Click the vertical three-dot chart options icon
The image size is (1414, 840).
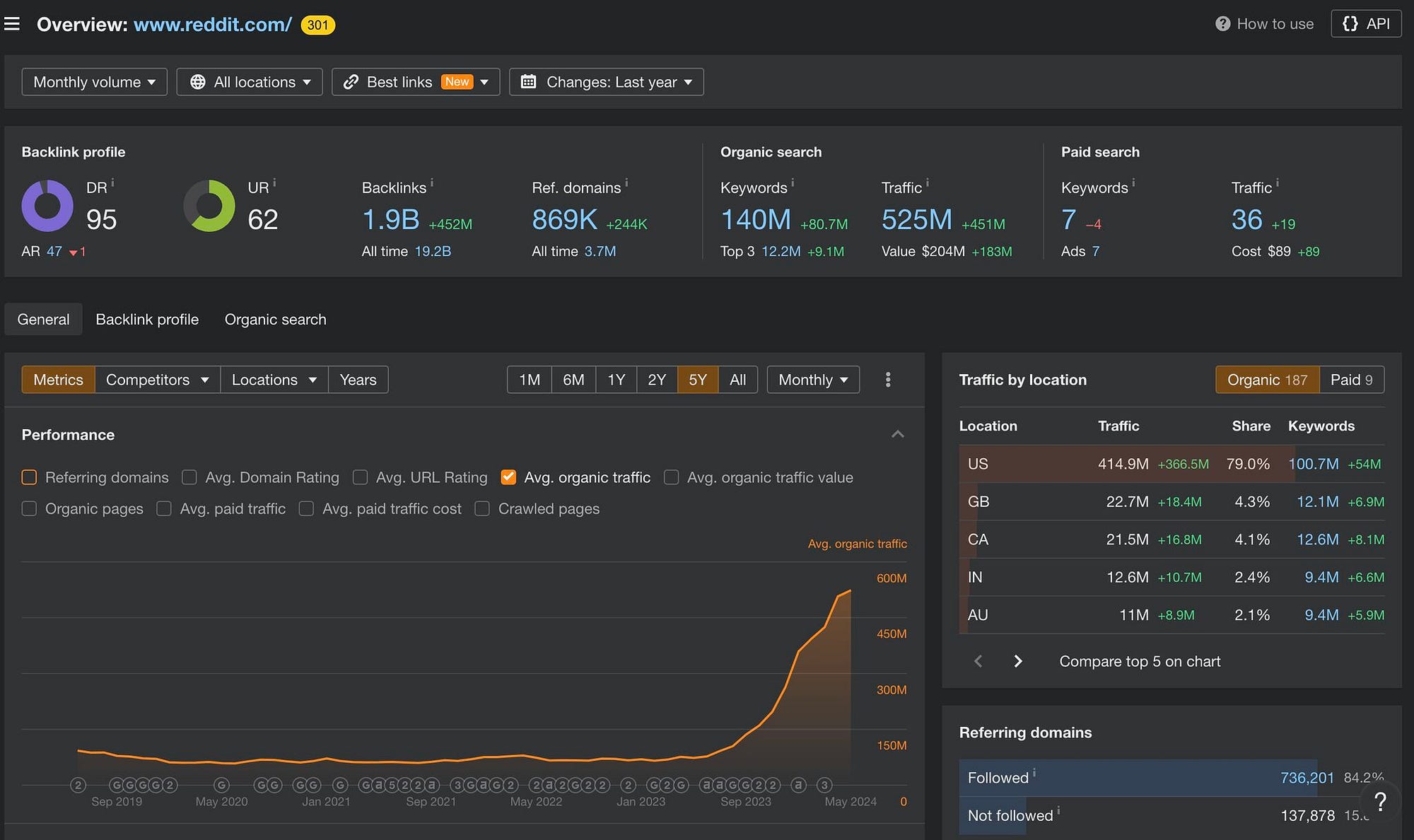(x=888, y=380)
